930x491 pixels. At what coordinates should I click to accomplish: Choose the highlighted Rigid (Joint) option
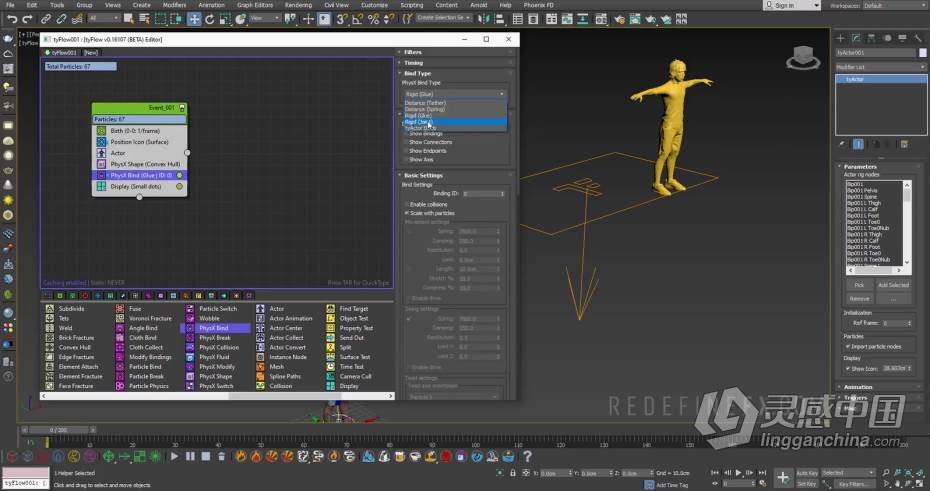click(454, 122)
